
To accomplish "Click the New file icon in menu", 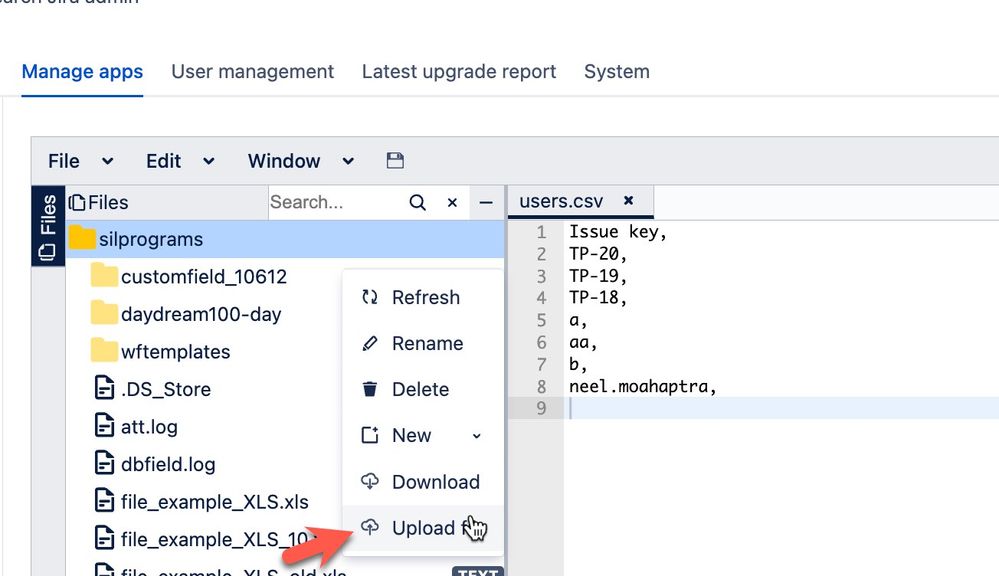I will pos(370,435).
